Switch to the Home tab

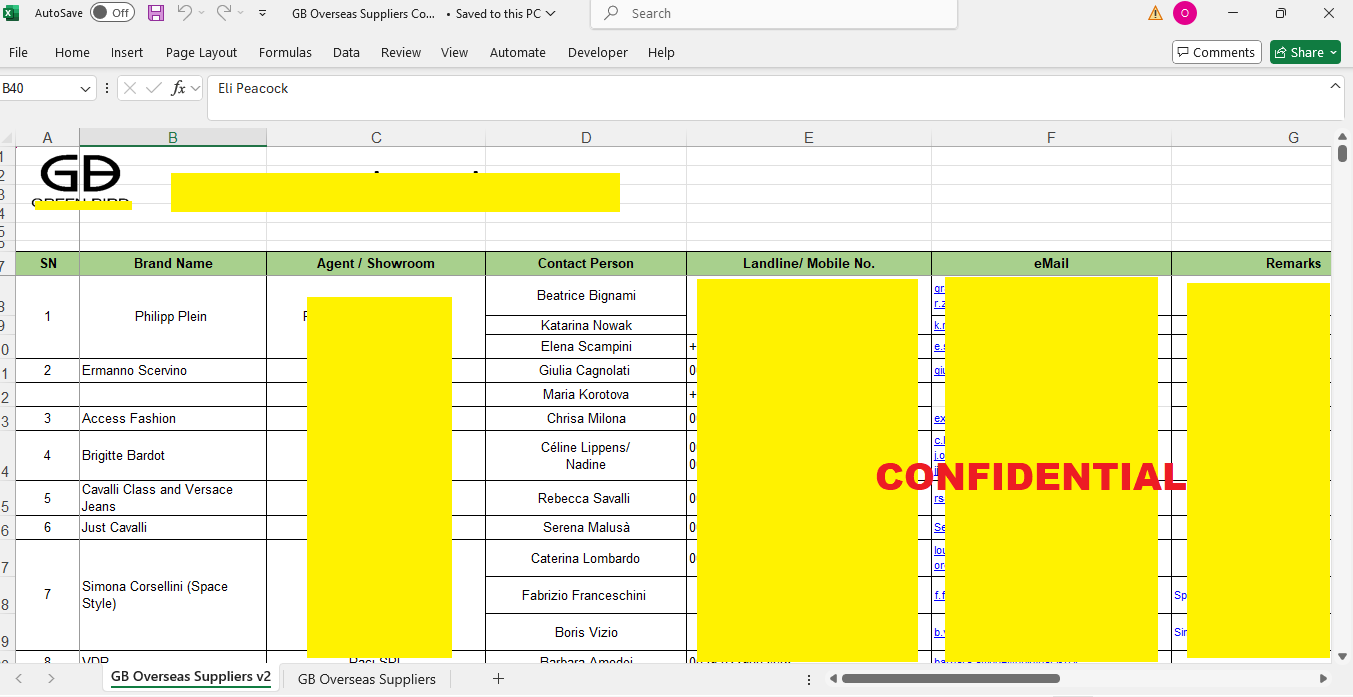72,52
